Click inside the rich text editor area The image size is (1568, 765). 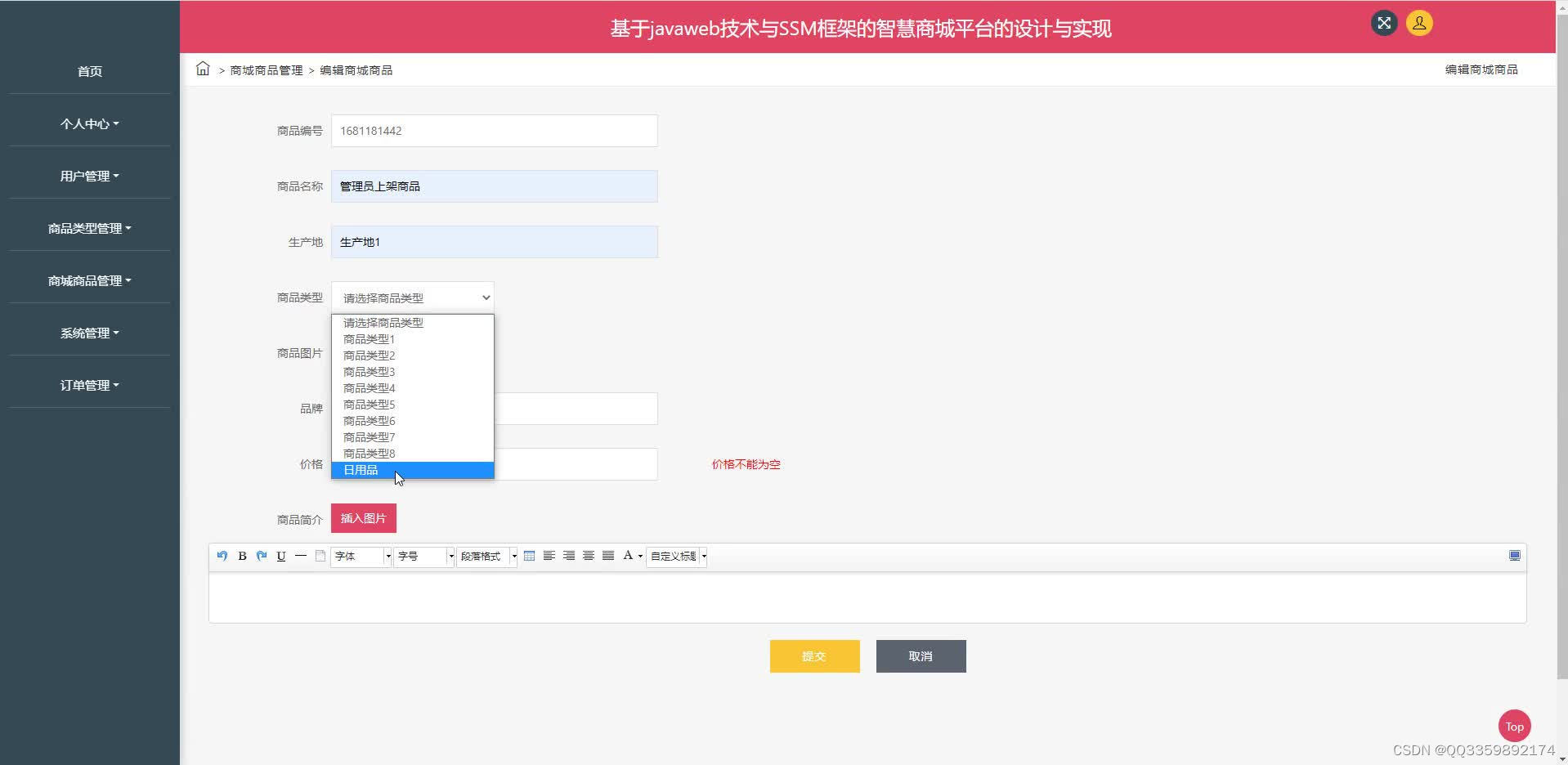pos(867,597)
